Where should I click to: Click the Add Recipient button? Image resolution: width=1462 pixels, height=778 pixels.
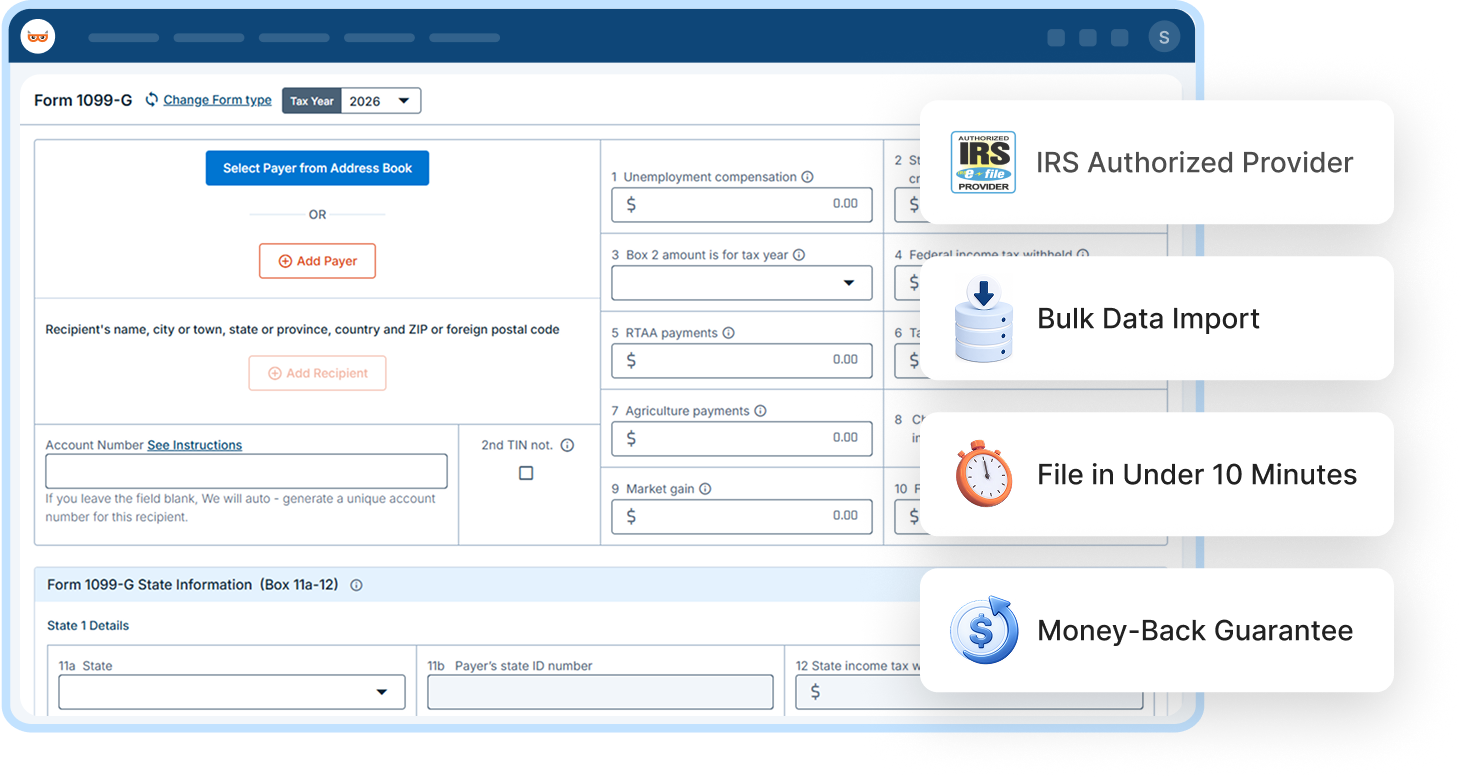[x=317, y=373]
